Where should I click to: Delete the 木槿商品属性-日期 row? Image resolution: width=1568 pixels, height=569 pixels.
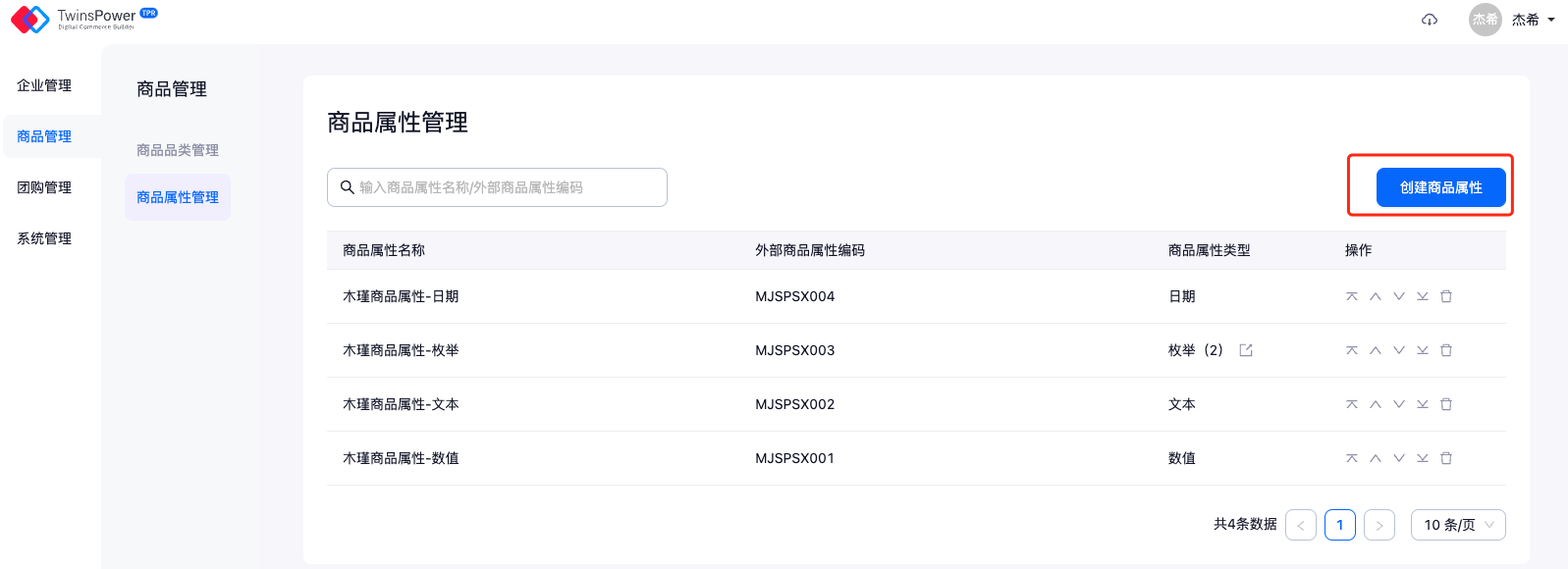(1446, 296)
